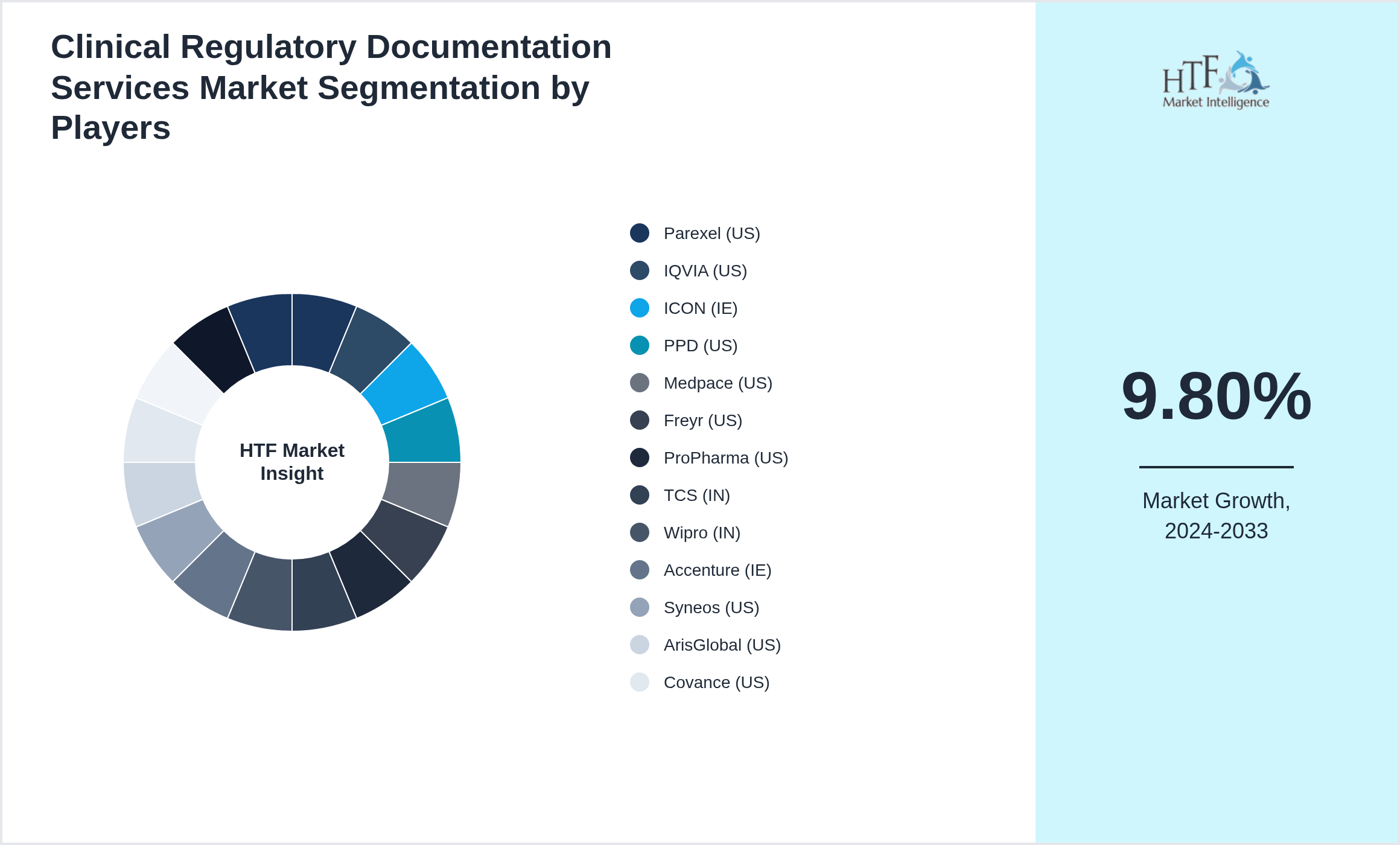Screen dimensions: 1400x845
Task: Select the IQVIA (US) legend label
Action: pyautogui.click(x=705, y=271)
